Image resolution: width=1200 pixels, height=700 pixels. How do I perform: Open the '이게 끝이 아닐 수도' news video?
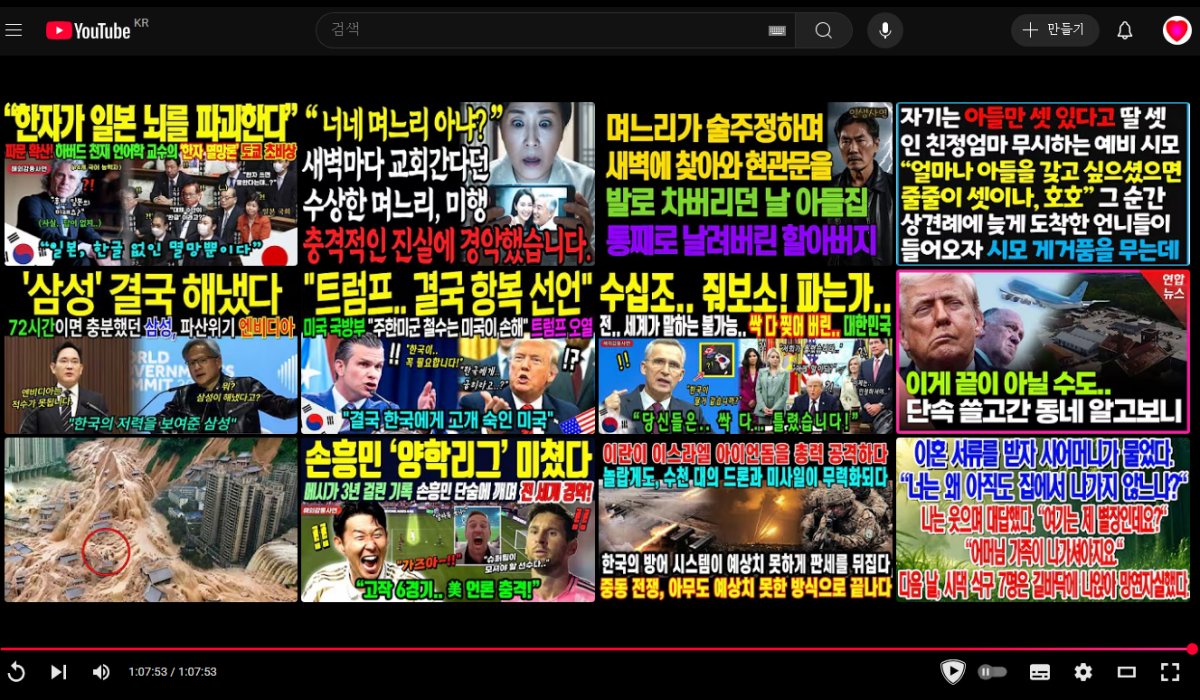[x=1043, y=351]
